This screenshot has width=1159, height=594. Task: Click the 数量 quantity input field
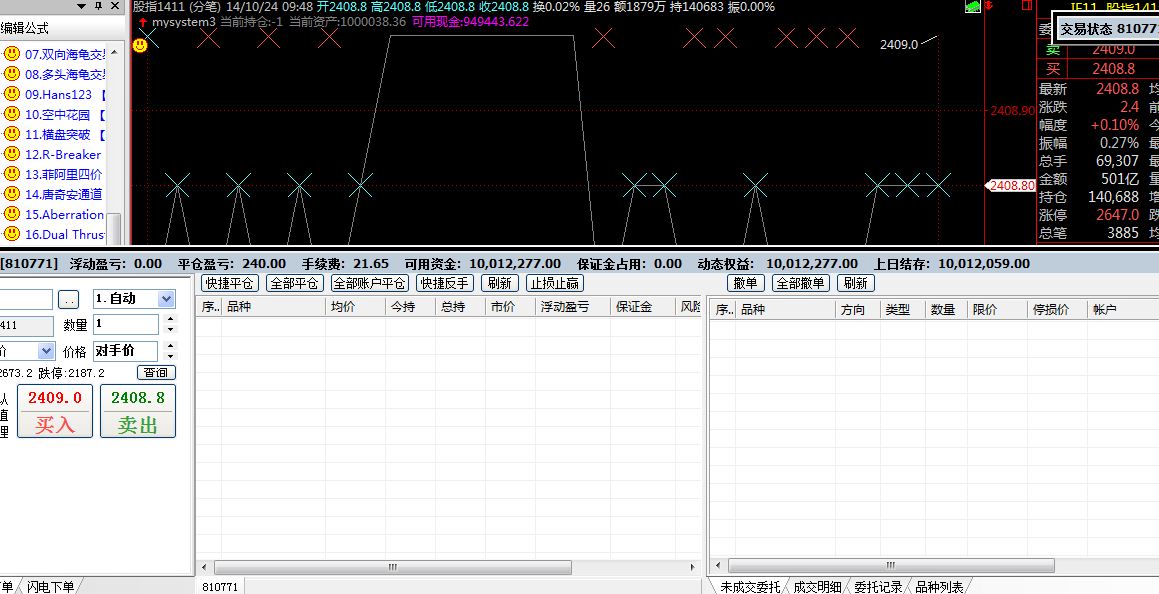click(x=126, y=324)
